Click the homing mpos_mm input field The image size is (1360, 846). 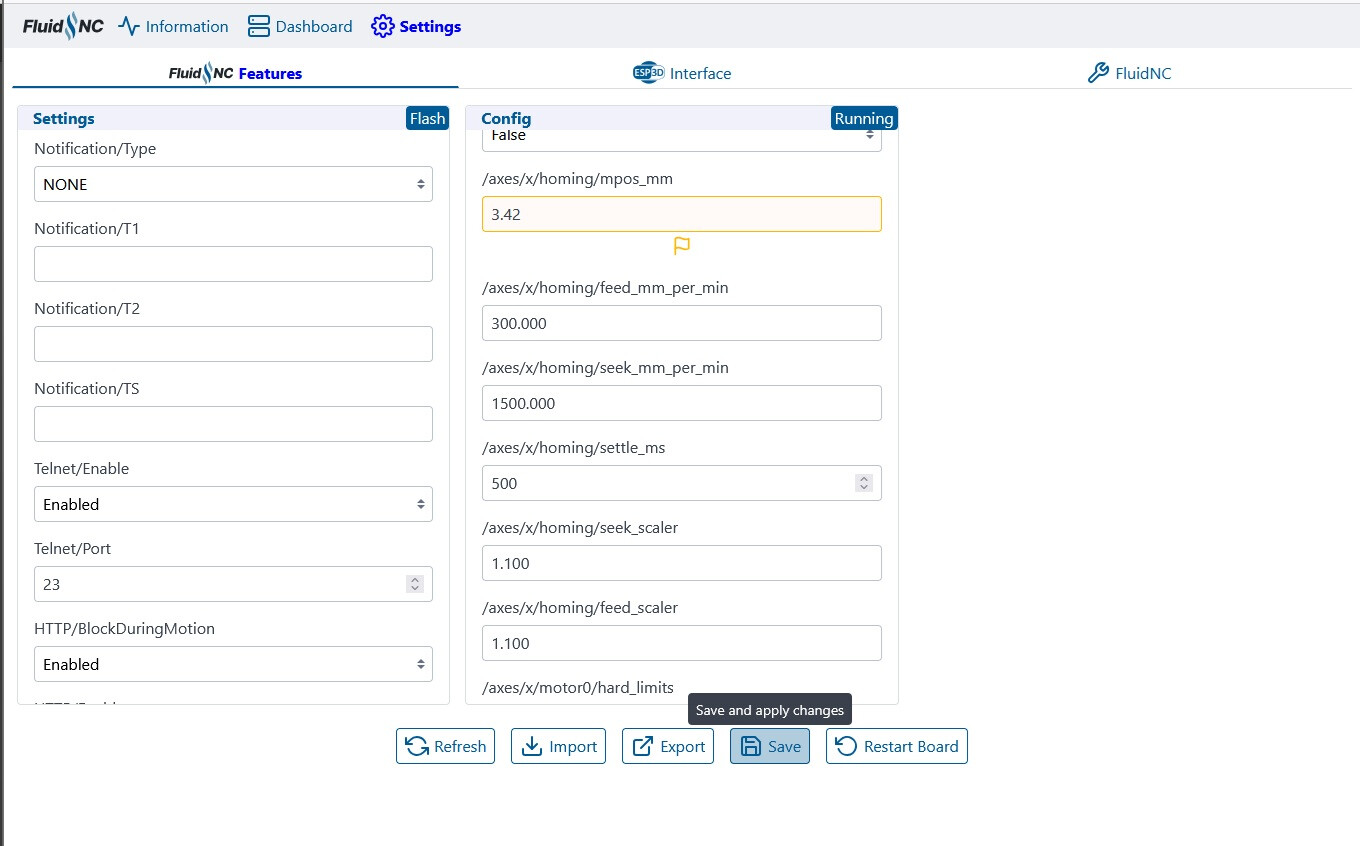click(681, 214)
